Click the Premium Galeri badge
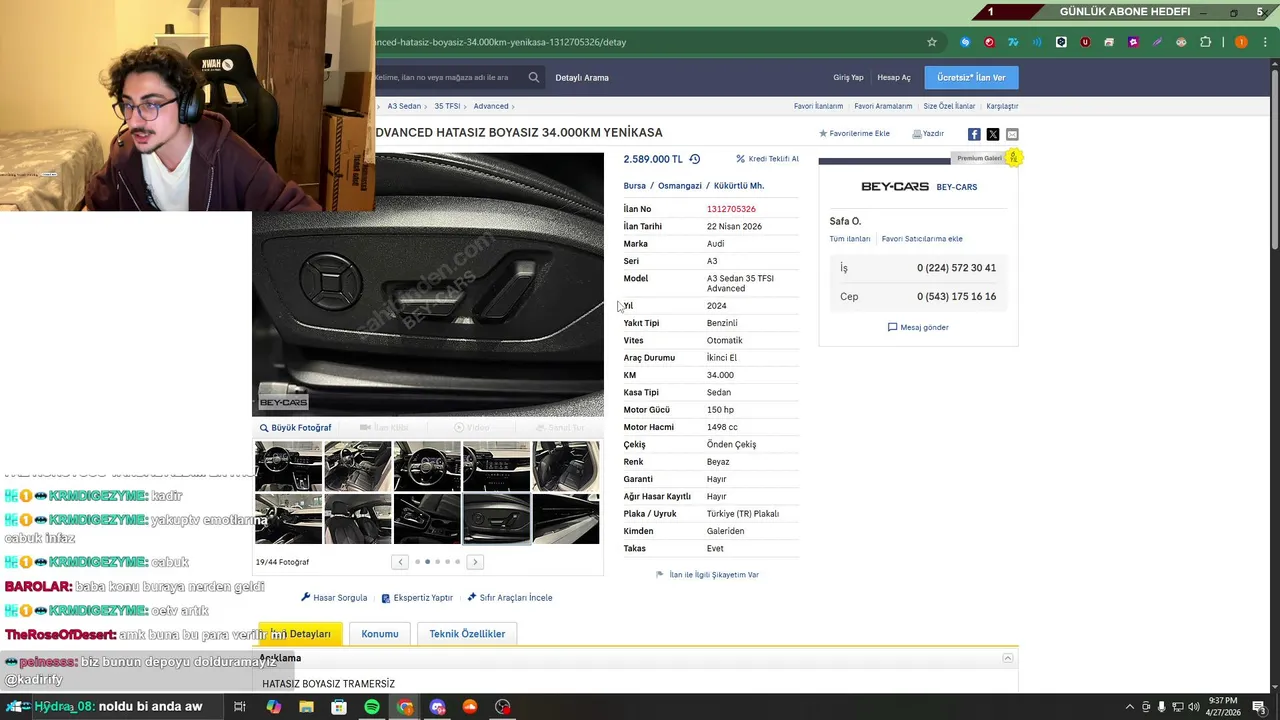The image size is (1280, 720). tap(979, 158)
